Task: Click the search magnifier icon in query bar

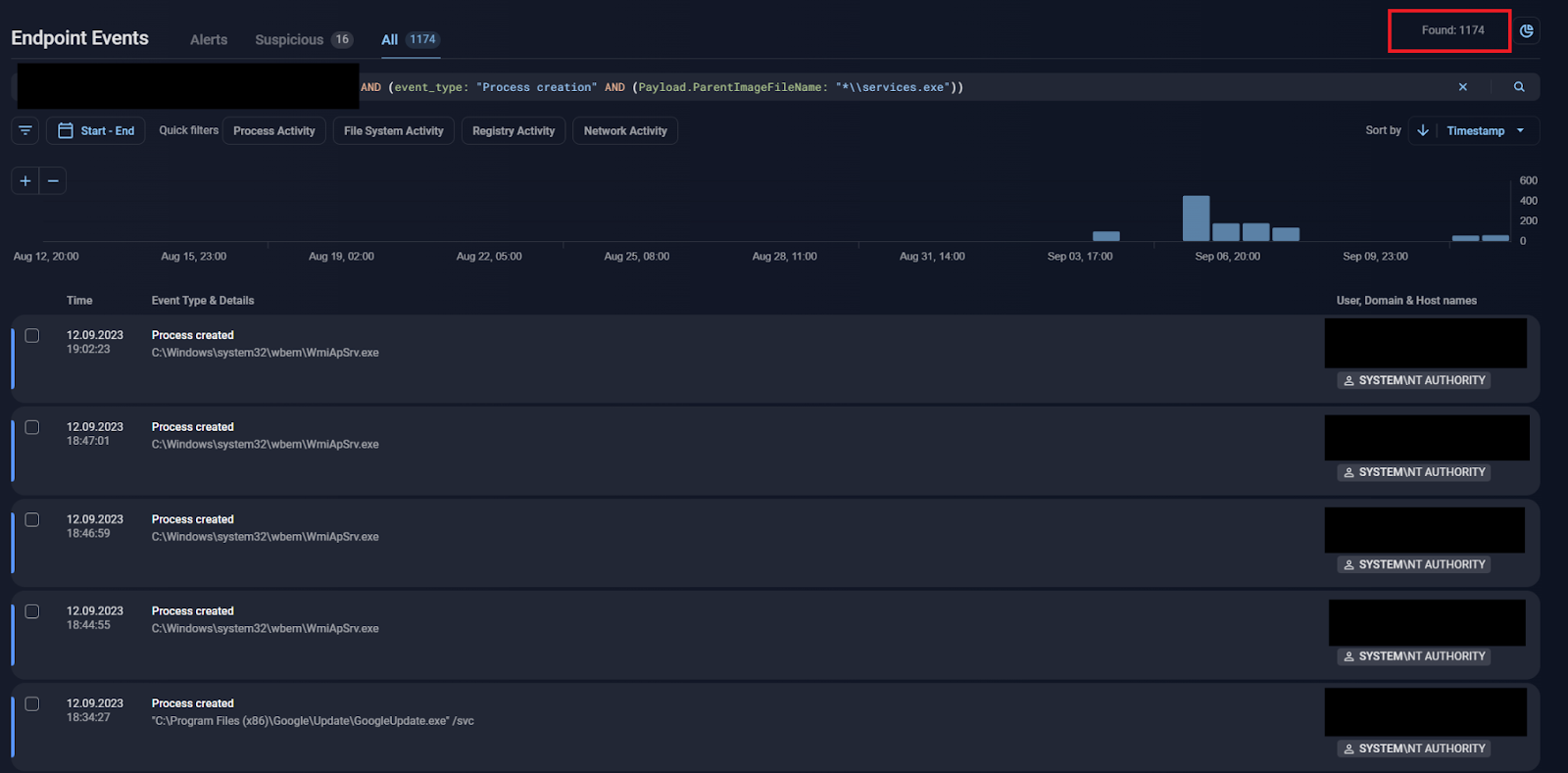Action: (x=1518, y=87)
